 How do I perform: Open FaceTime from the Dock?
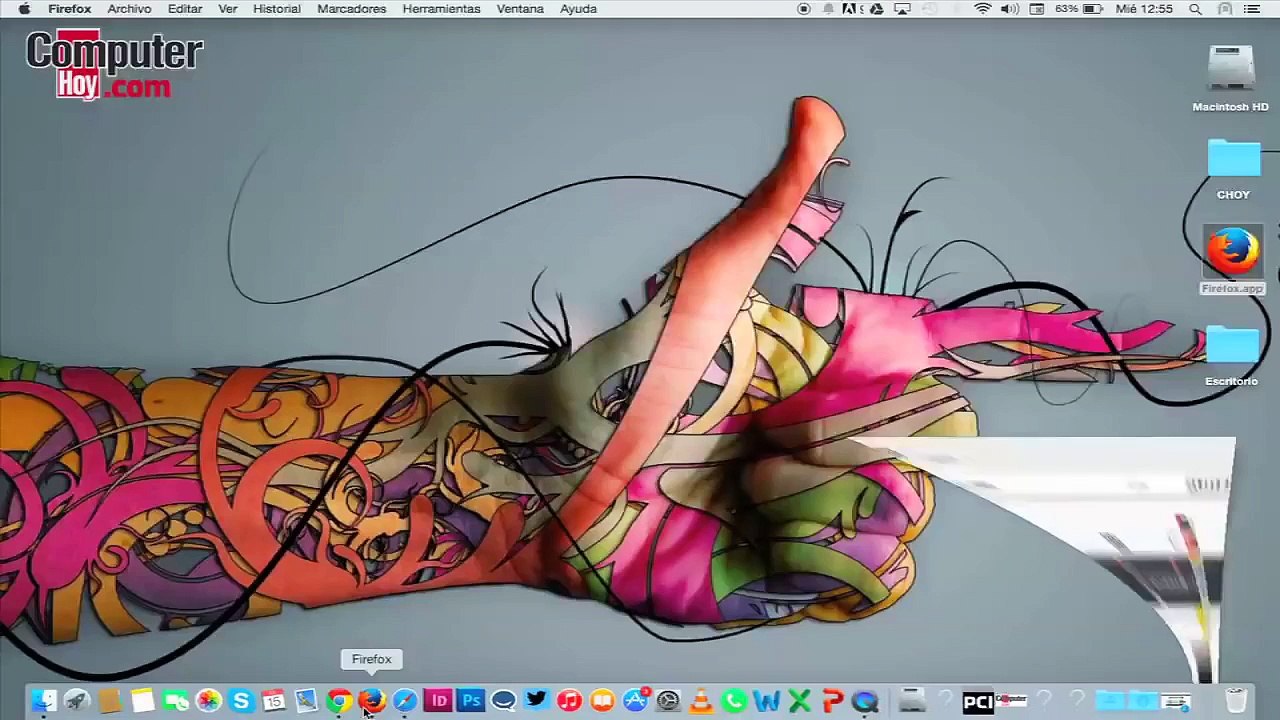[175, 701]
